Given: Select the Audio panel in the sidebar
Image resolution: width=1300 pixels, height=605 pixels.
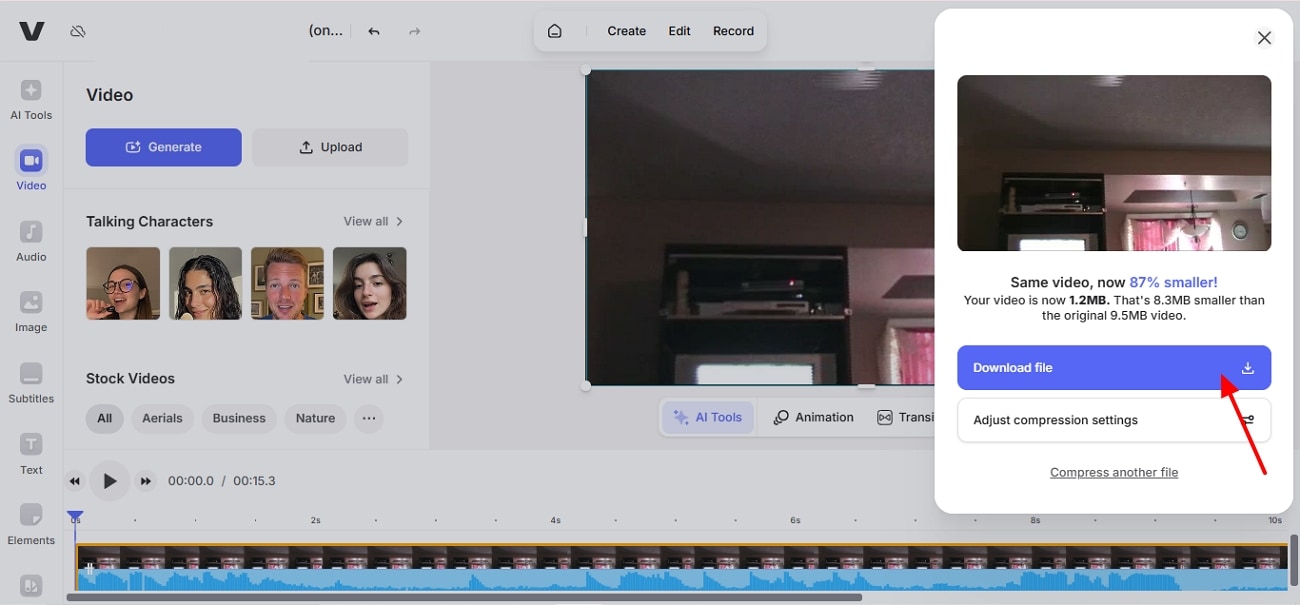Looking at the screenshot, I should (x=31, y=240).
